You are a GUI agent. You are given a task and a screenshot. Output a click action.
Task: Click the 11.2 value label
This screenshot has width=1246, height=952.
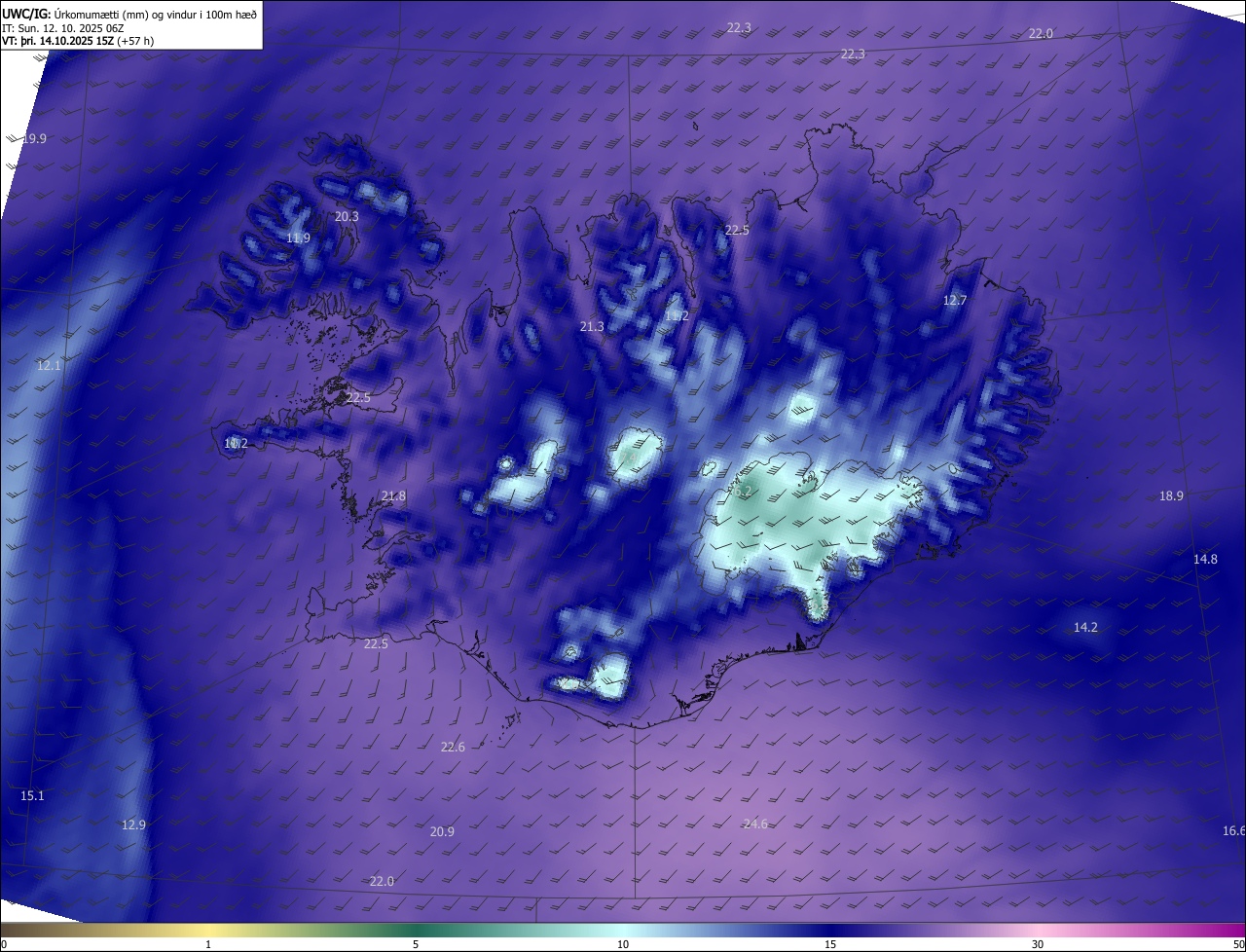tap(677, 315)
